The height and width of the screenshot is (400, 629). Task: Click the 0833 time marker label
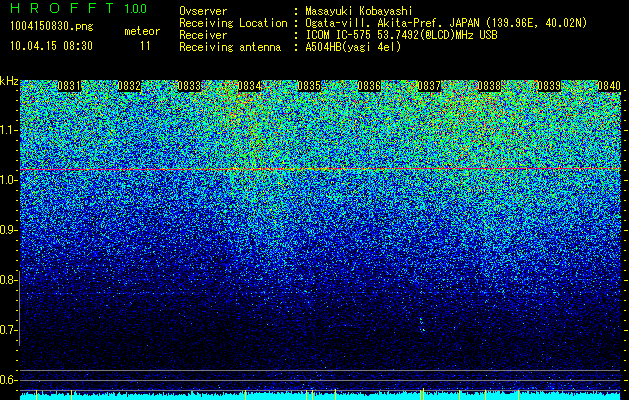189,86
